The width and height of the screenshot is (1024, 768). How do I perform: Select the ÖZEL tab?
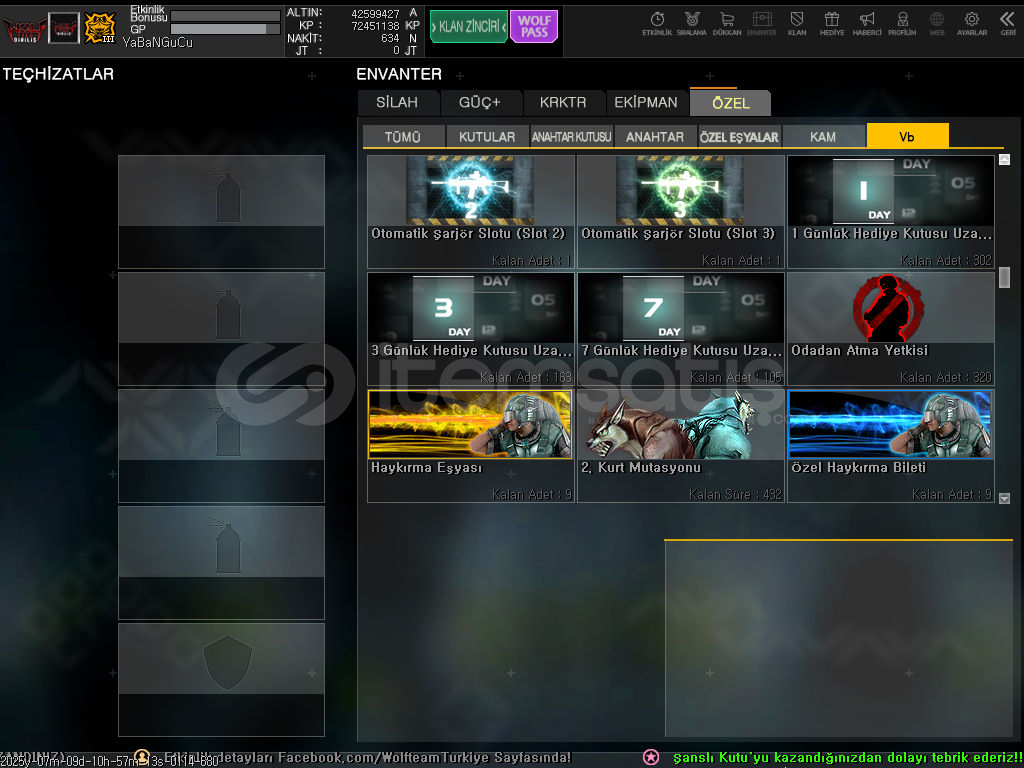pos(731,103)
